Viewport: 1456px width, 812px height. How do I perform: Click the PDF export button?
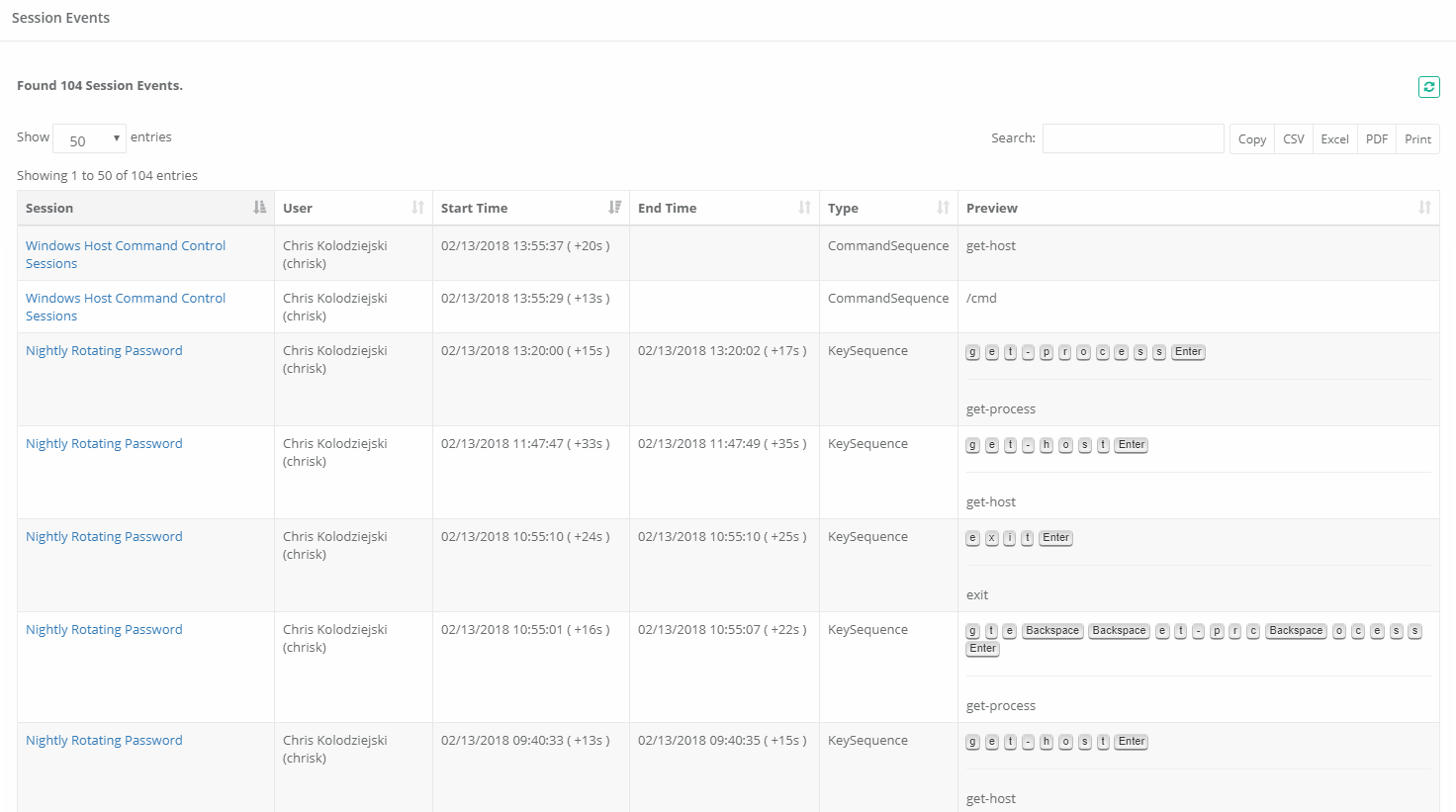coord(1376,139)
